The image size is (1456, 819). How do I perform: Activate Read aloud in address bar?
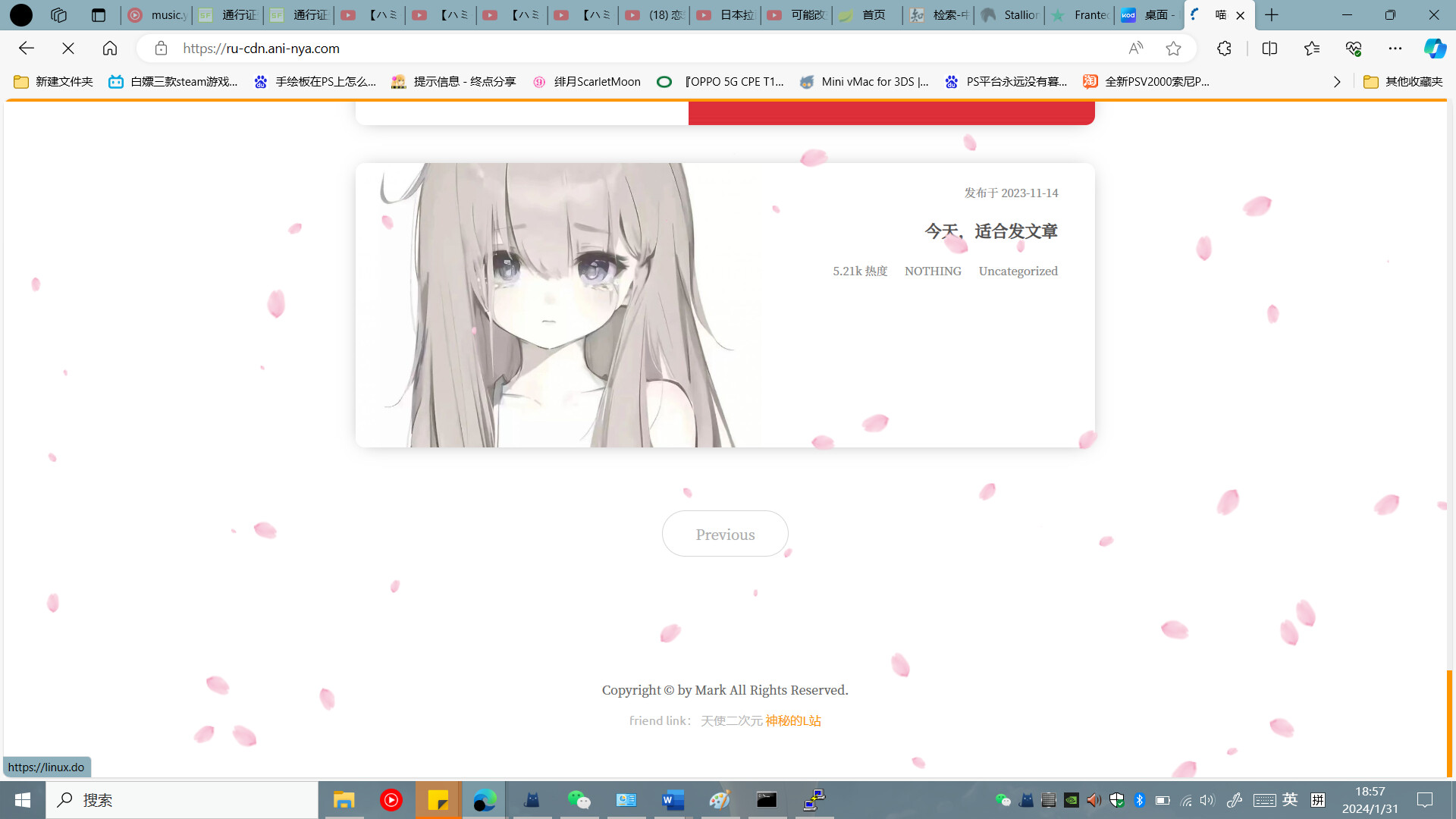click(1135, 49)
